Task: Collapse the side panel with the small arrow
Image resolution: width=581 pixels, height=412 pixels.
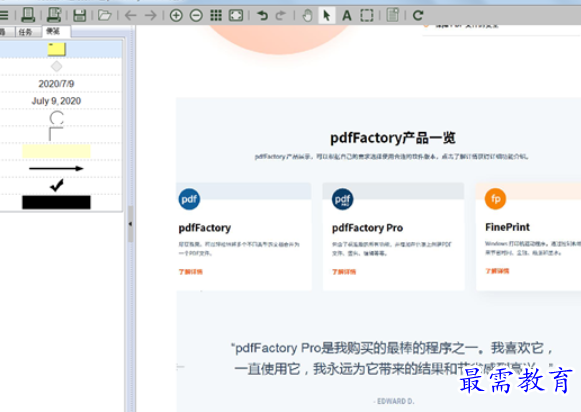Action: click(x=130, y=224)
